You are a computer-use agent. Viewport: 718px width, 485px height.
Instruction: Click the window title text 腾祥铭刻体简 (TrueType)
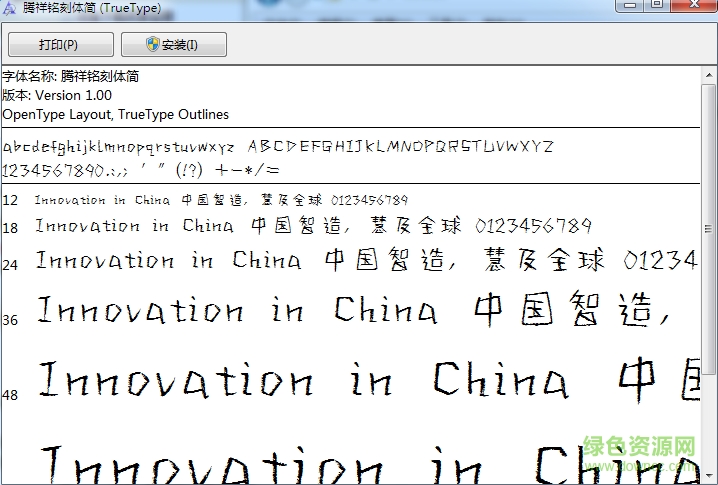click(90, 8)
